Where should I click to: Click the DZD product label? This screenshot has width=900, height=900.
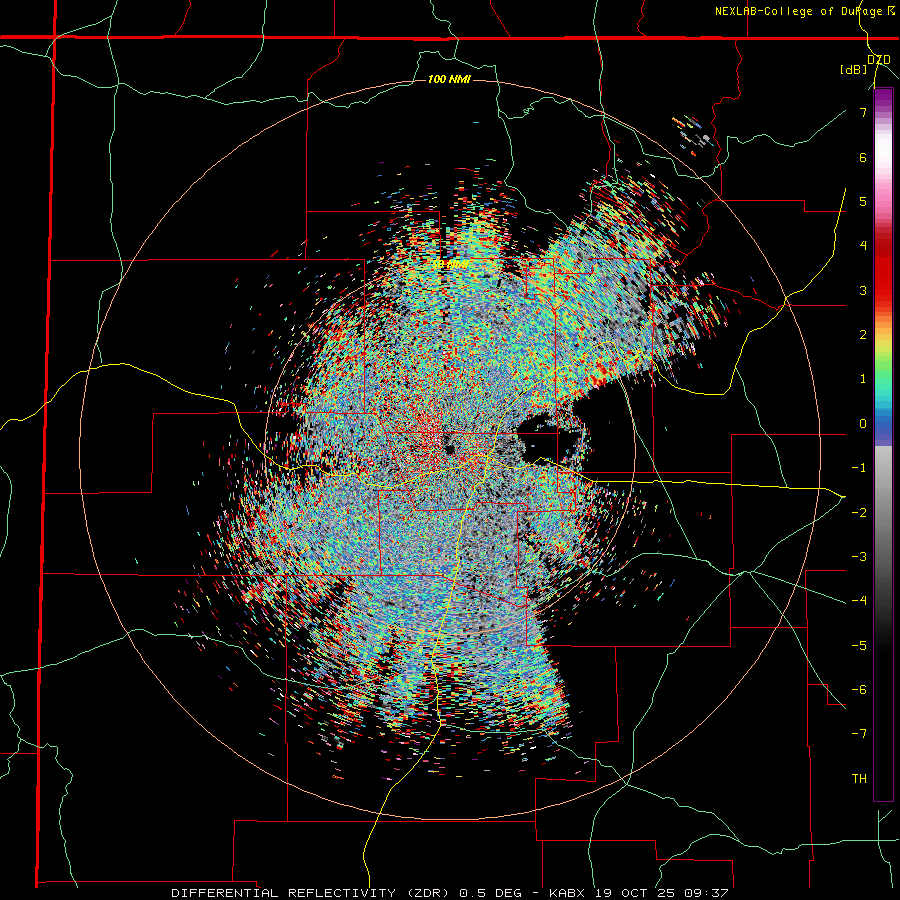coord(879,60)
